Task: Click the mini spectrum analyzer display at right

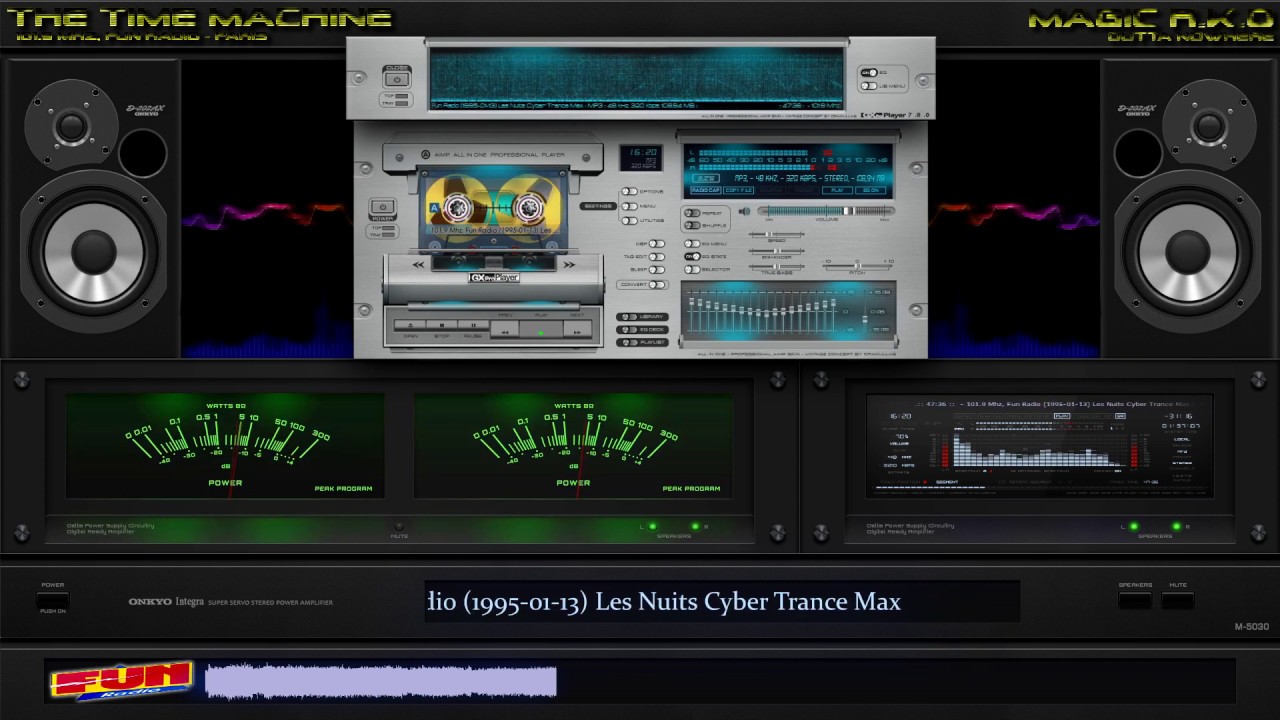Action: (x=1040, y=446)
